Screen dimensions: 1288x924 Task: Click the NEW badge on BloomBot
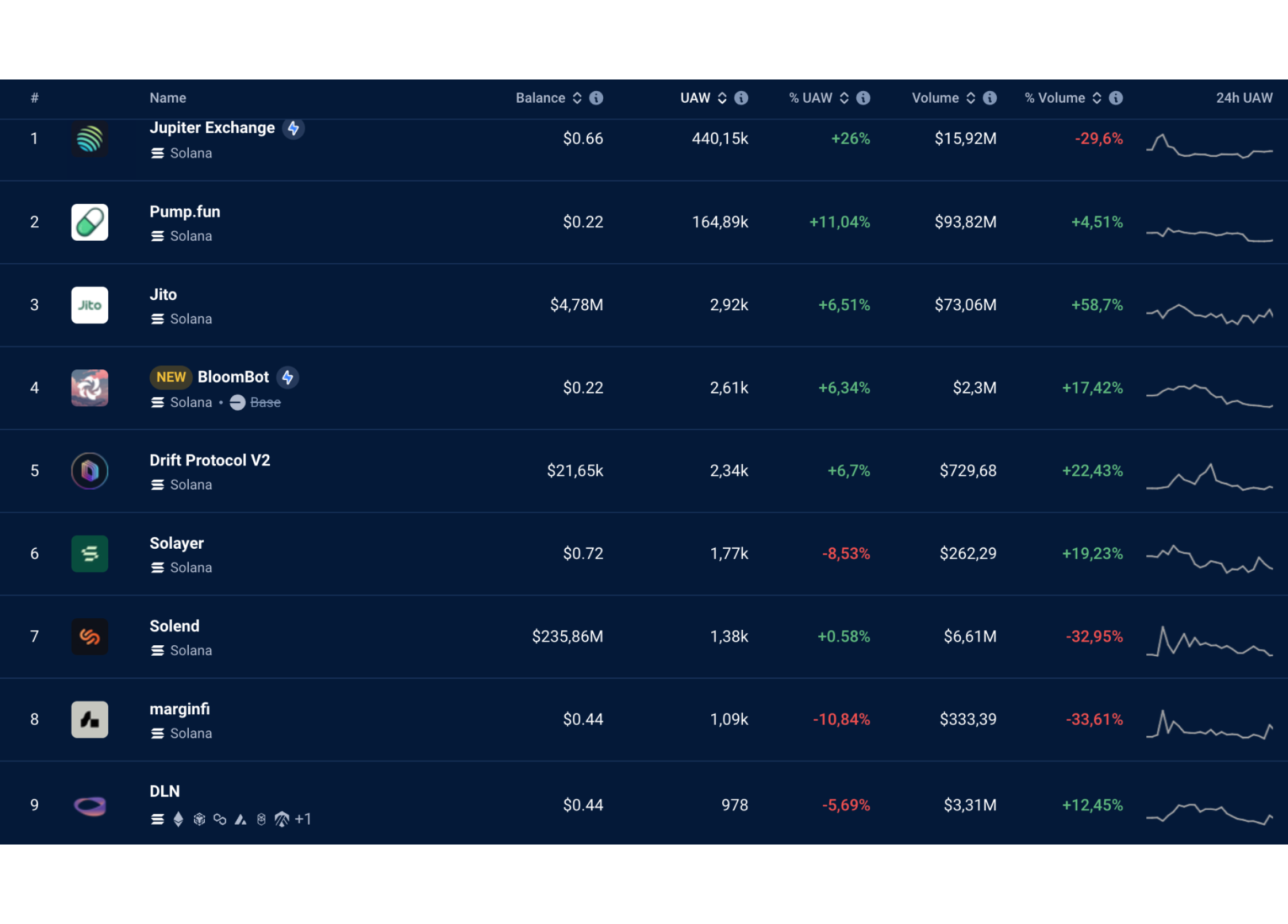[x=171, y=378]
